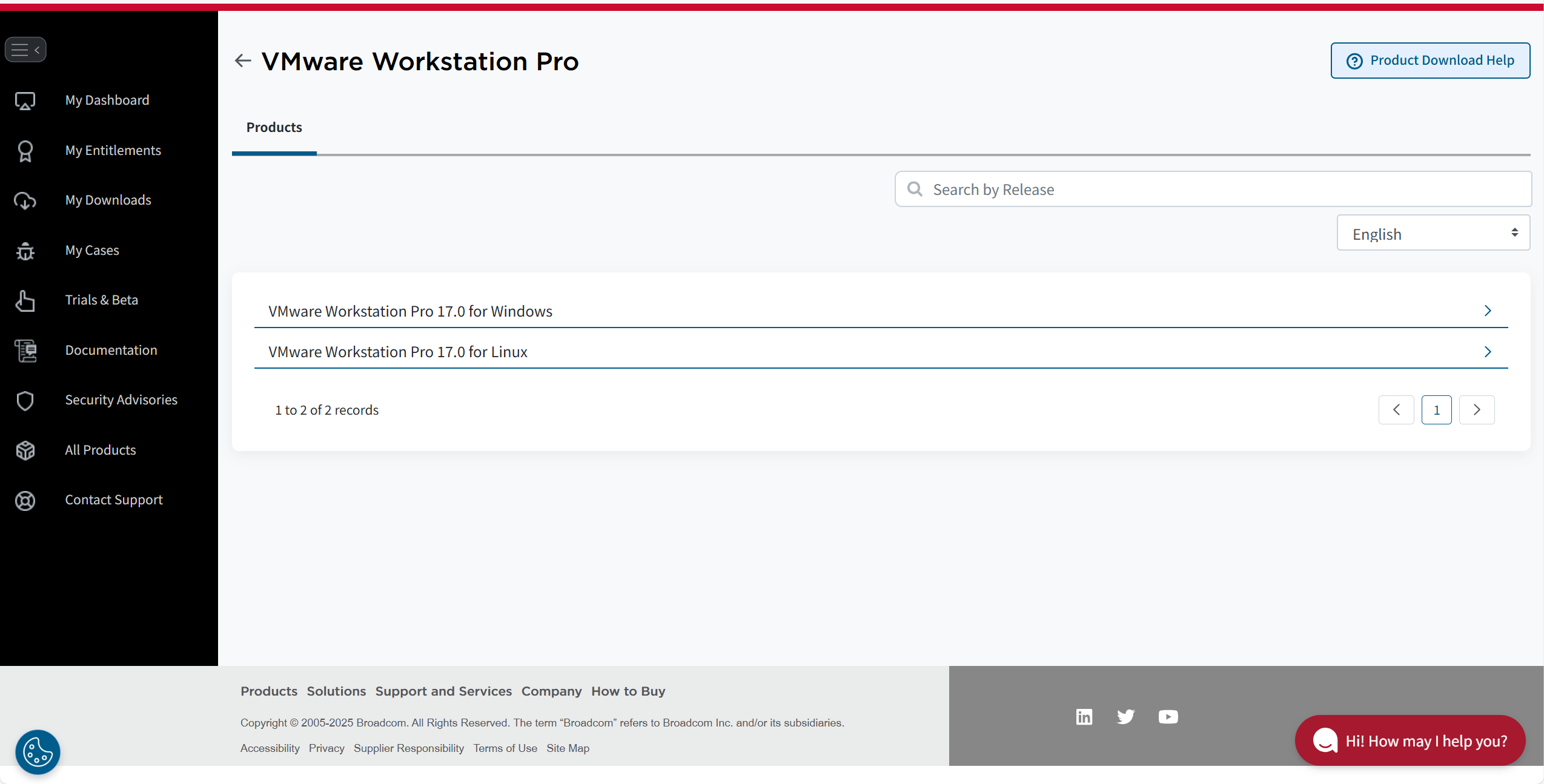The image size is (1544, 784).
Task: Navigate back using the back arrow
Action: pyautogui.click(x=242, y=60)
